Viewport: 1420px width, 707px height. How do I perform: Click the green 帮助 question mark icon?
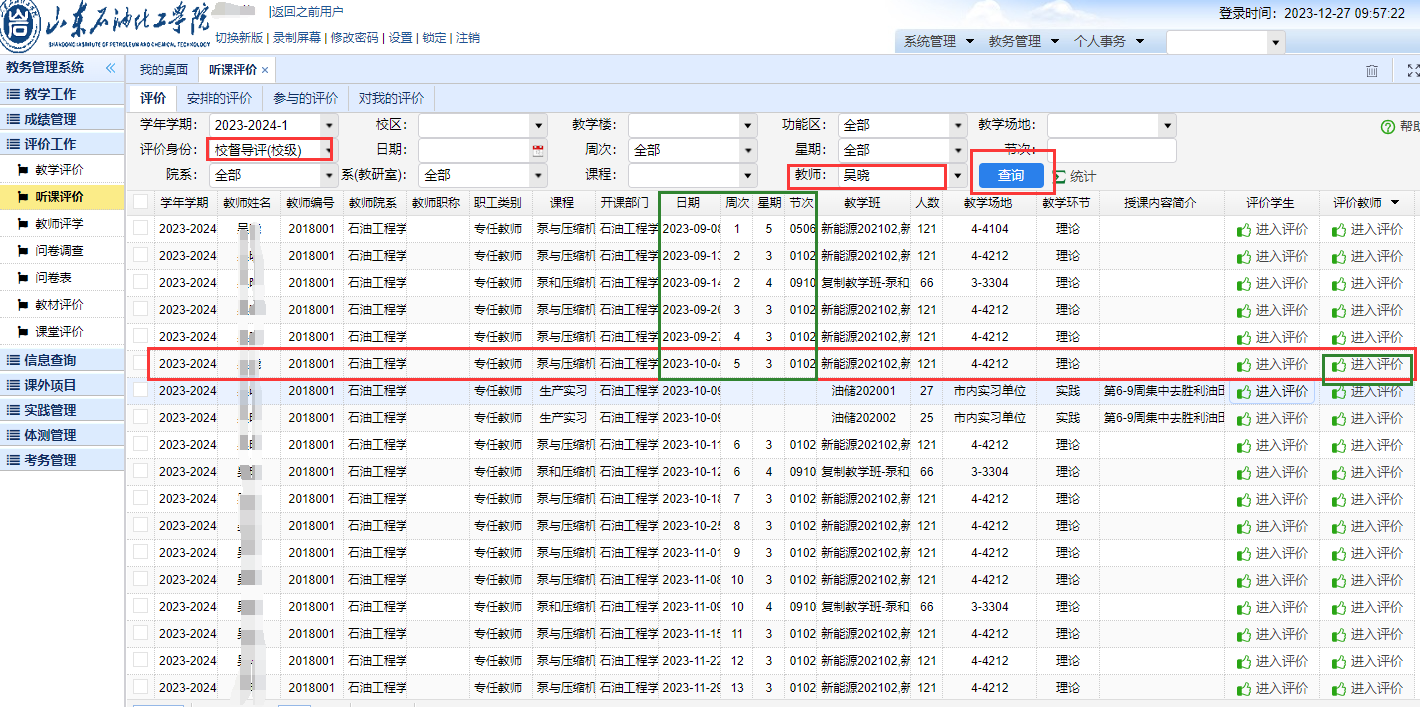click(1387, 127)
